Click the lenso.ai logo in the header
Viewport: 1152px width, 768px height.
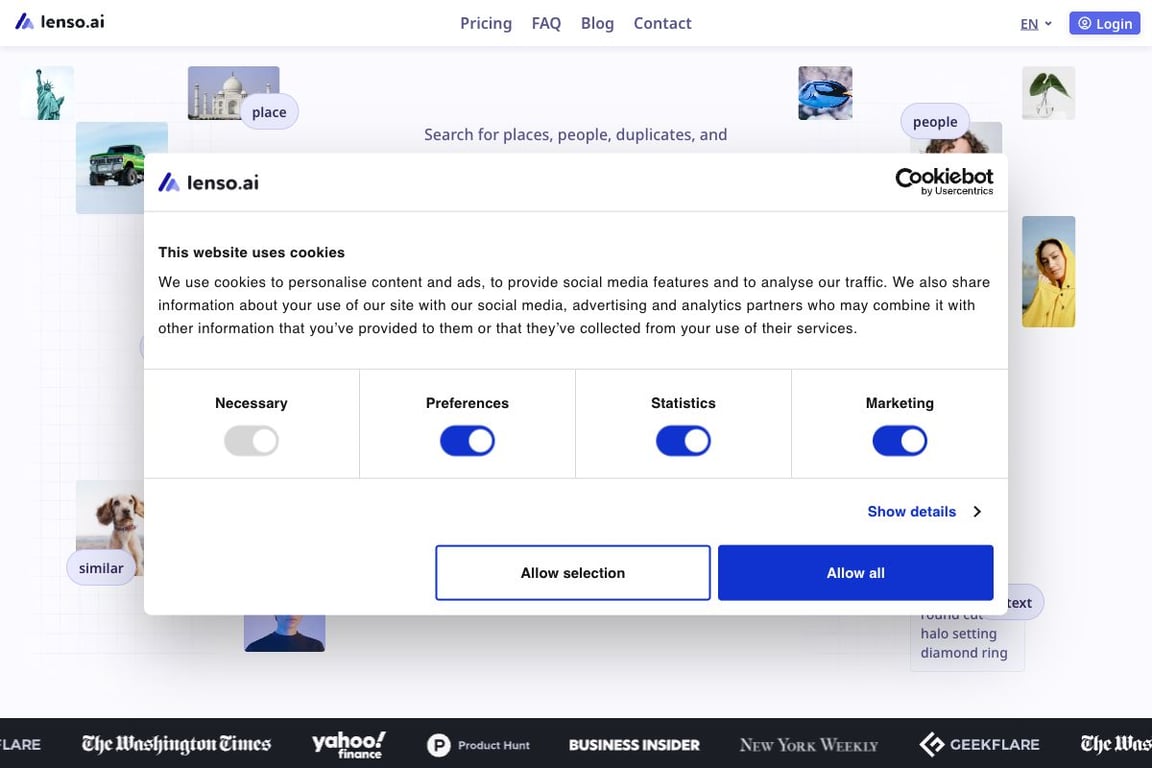pyautogui.click(x=60, y=22)
